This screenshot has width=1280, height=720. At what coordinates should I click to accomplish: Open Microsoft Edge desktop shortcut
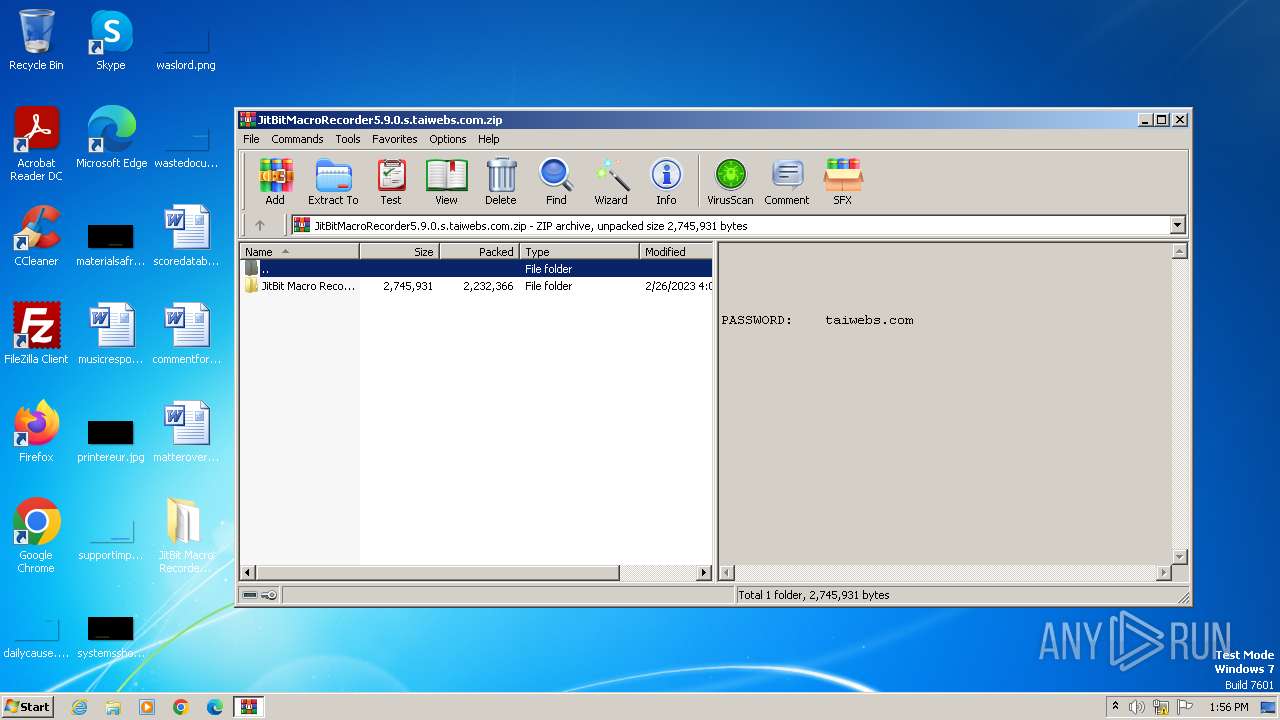click(111, 137)
